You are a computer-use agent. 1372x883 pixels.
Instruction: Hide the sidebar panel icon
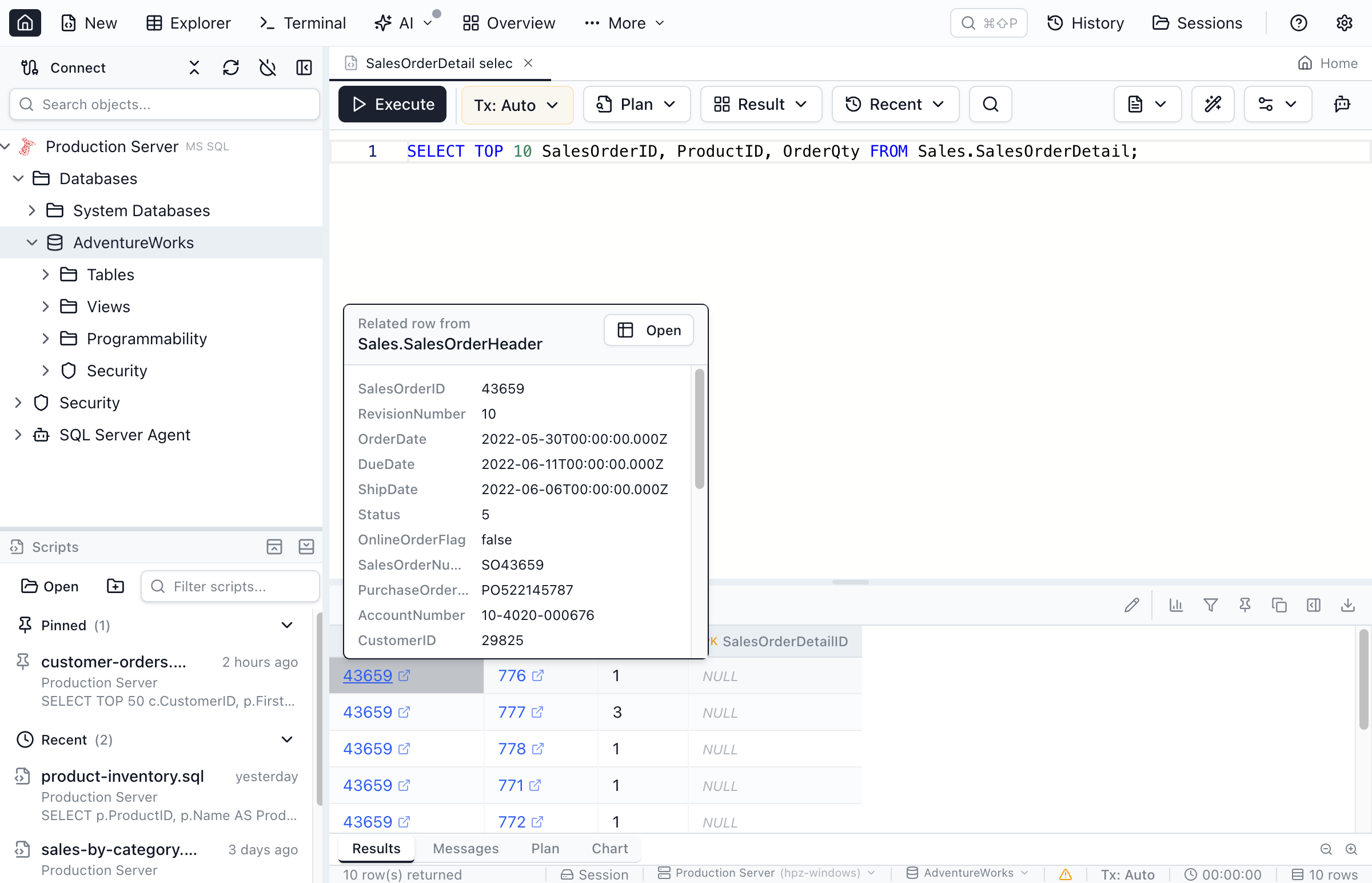pos(304,67)
